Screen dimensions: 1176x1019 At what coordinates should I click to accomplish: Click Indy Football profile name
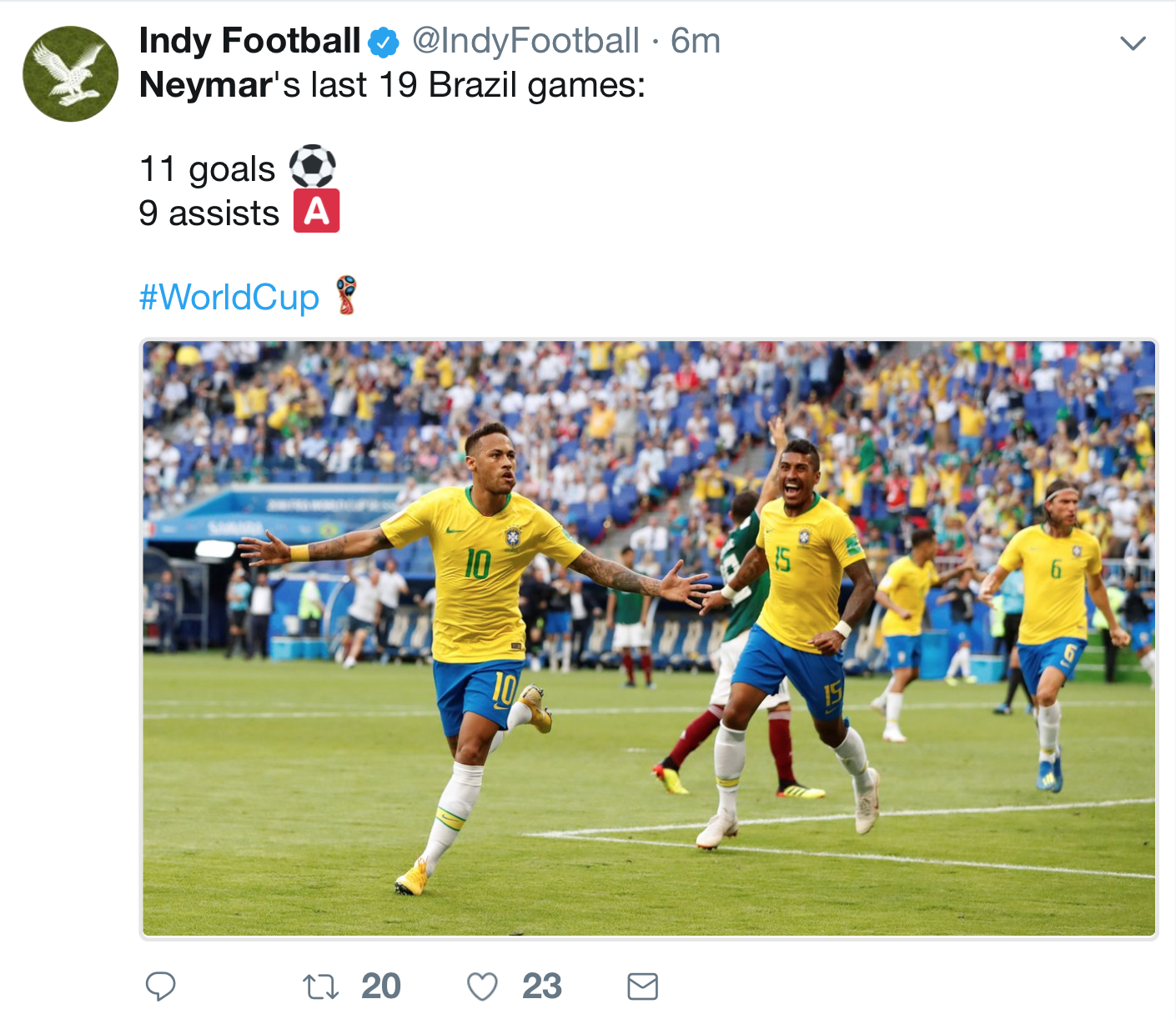[x=250, y=40]
